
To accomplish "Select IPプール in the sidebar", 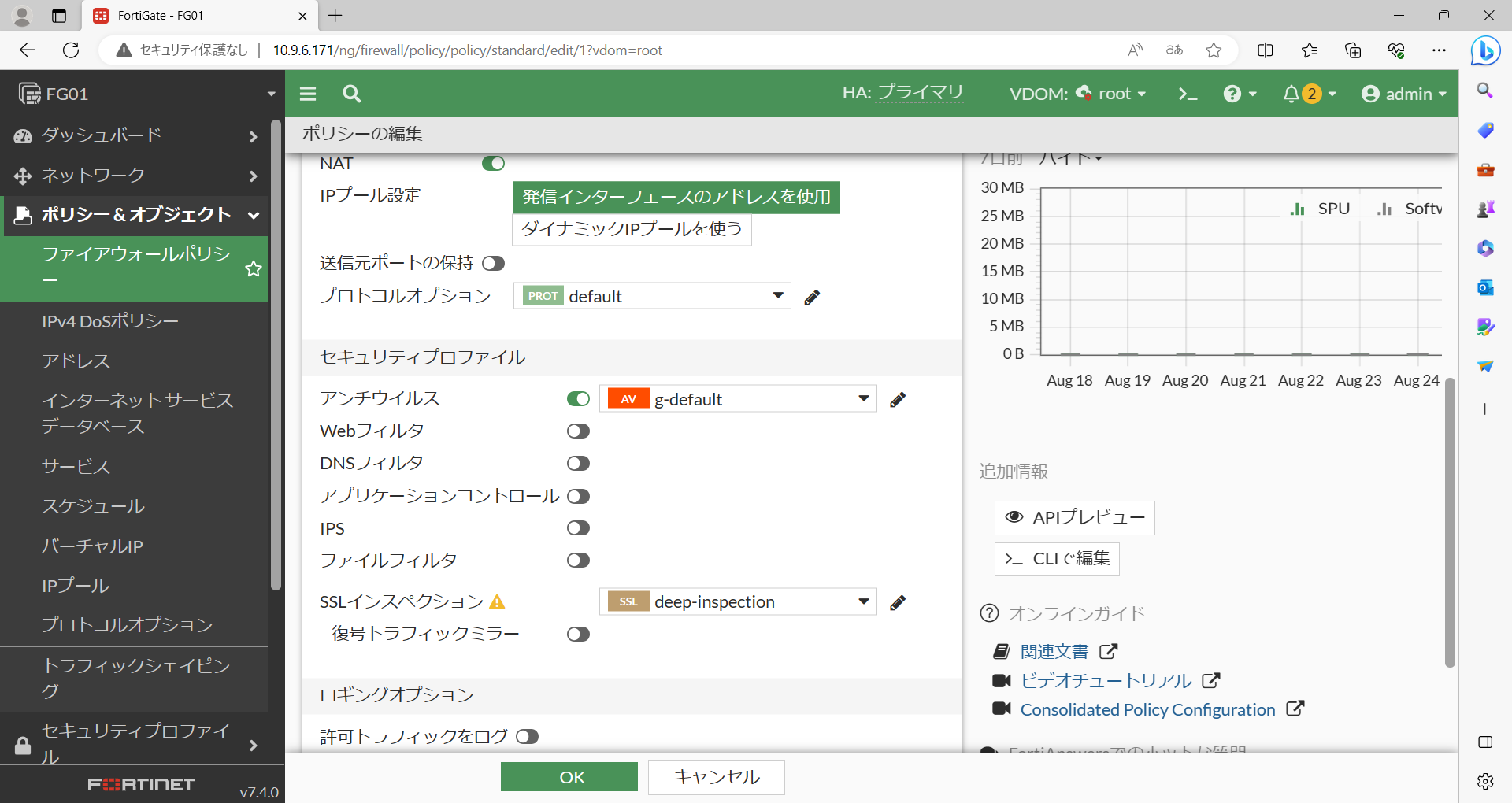I will click(75, 585).
